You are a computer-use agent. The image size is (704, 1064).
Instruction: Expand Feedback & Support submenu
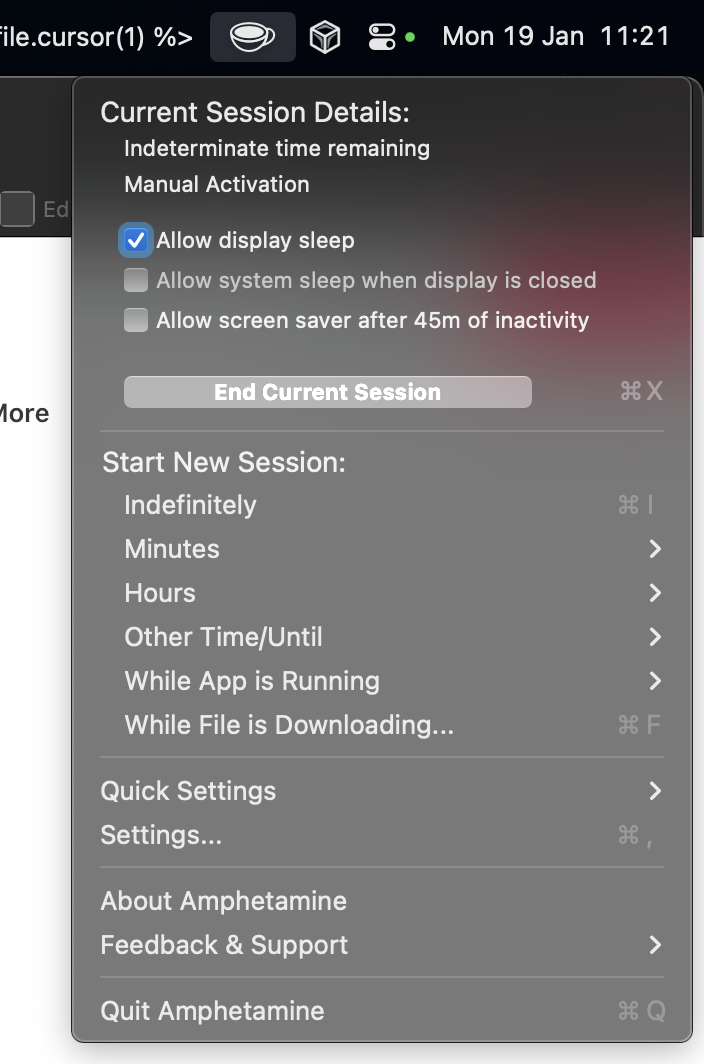pyautogui.click(x=655, y=945)
